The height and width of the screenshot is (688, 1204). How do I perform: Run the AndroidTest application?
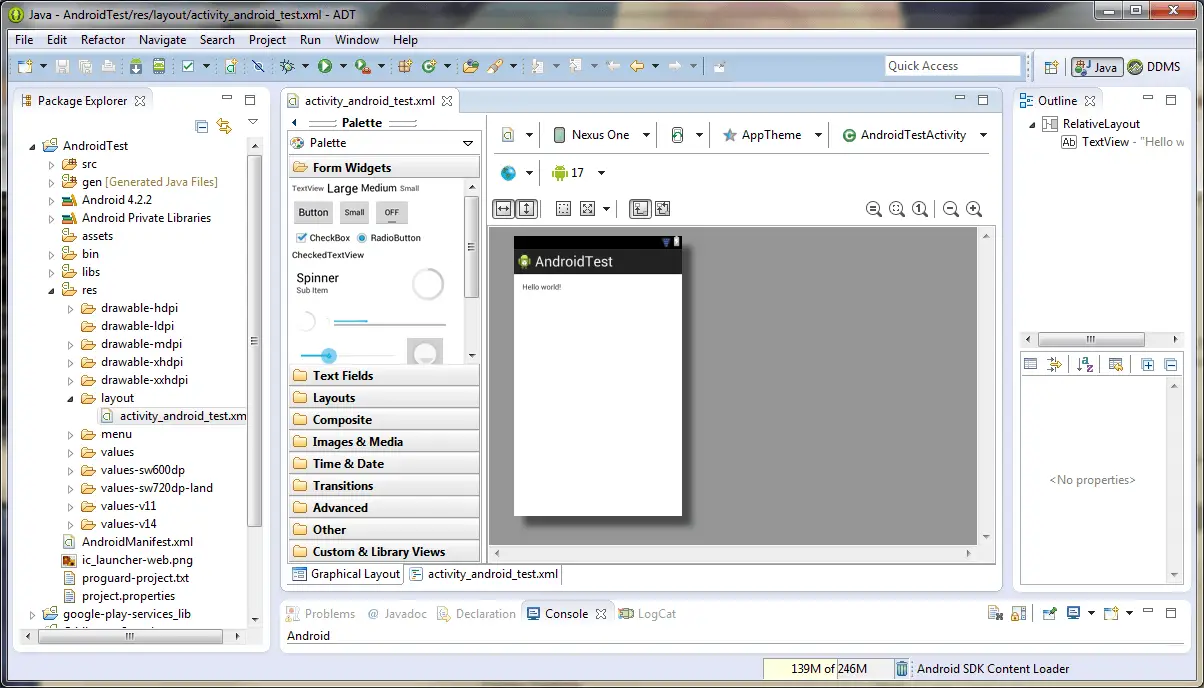point(326,66)
